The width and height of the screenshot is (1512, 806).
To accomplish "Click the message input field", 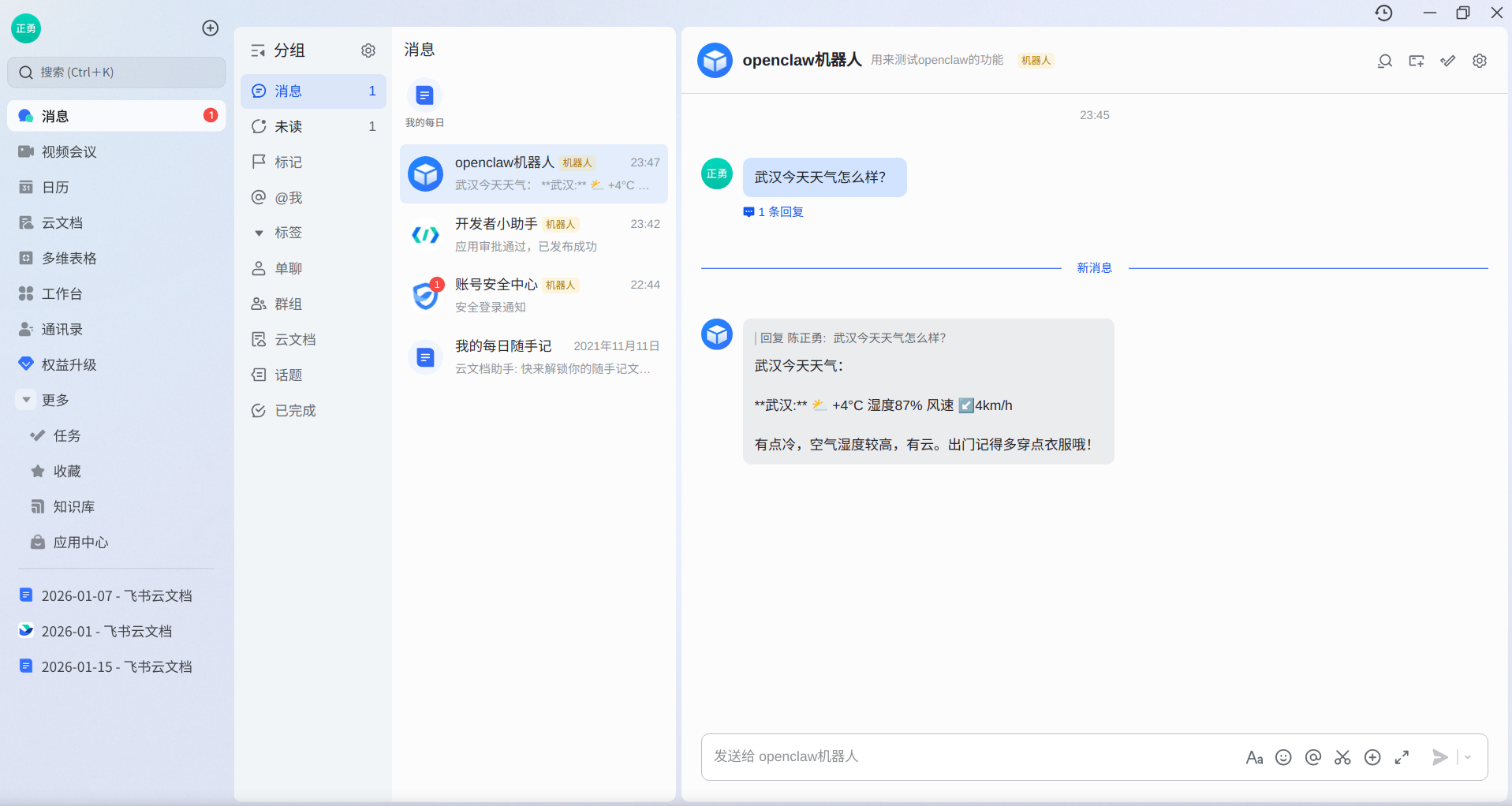I will pyautogui.click(x=946, y=756).
